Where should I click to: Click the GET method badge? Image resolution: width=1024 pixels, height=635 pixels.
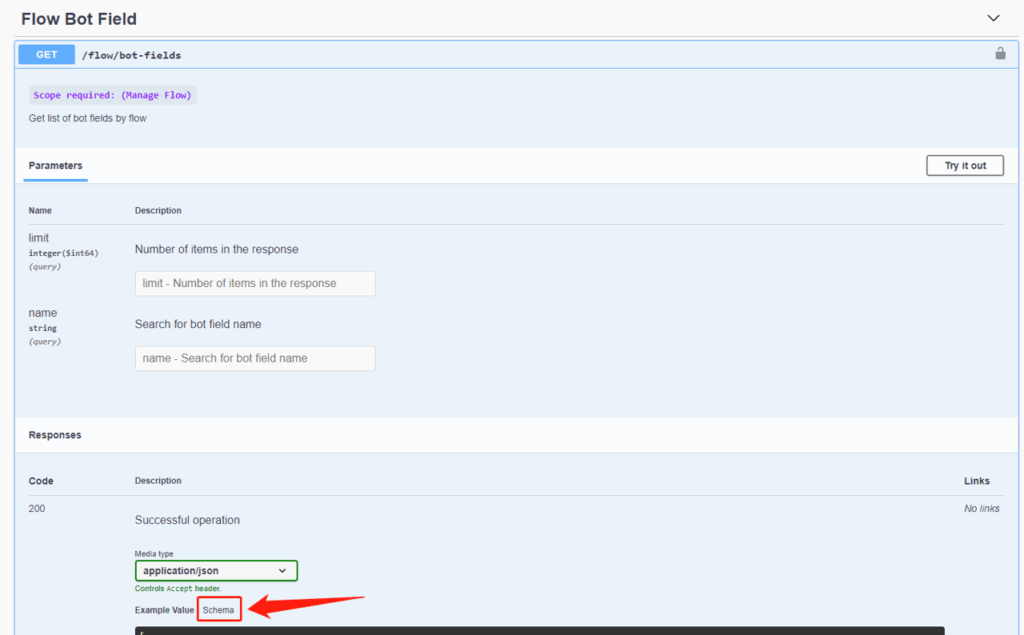pos(46,55)
